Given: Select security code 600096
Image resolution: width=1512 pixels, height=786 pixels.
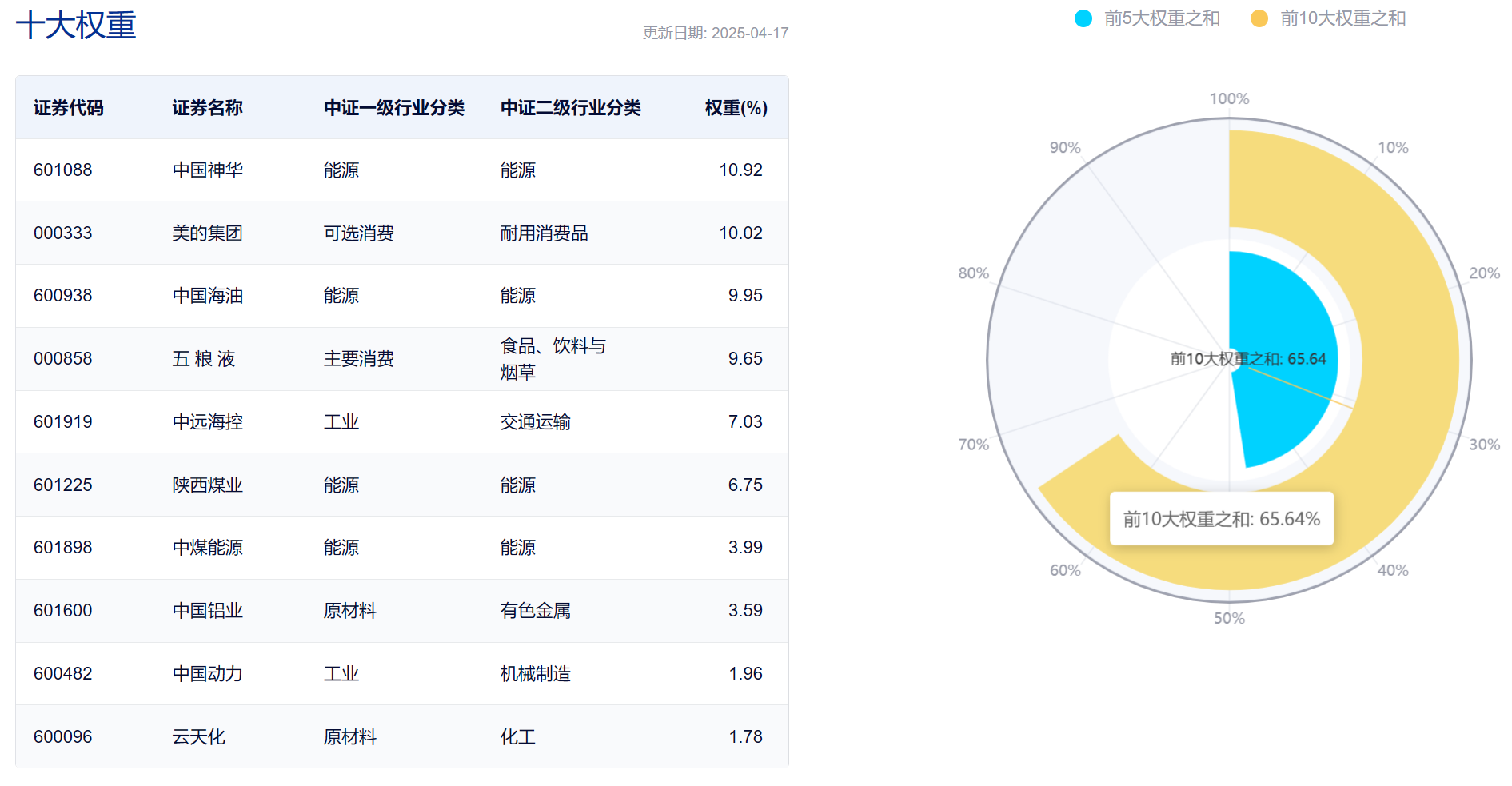Looking at the screenshot, I should click(63, 737).
